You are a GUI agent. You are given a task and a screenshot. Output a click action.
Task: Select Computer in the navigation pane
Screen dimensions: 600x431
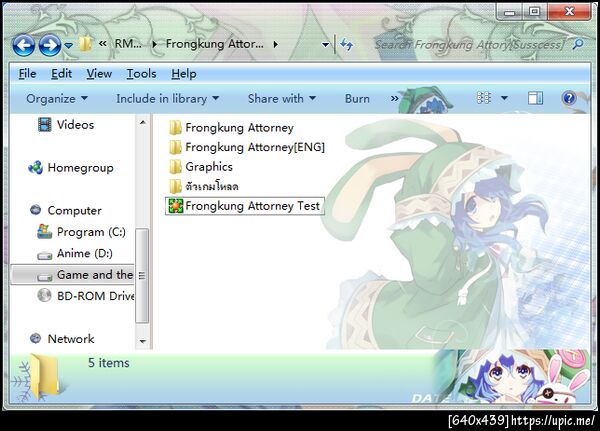75,211
